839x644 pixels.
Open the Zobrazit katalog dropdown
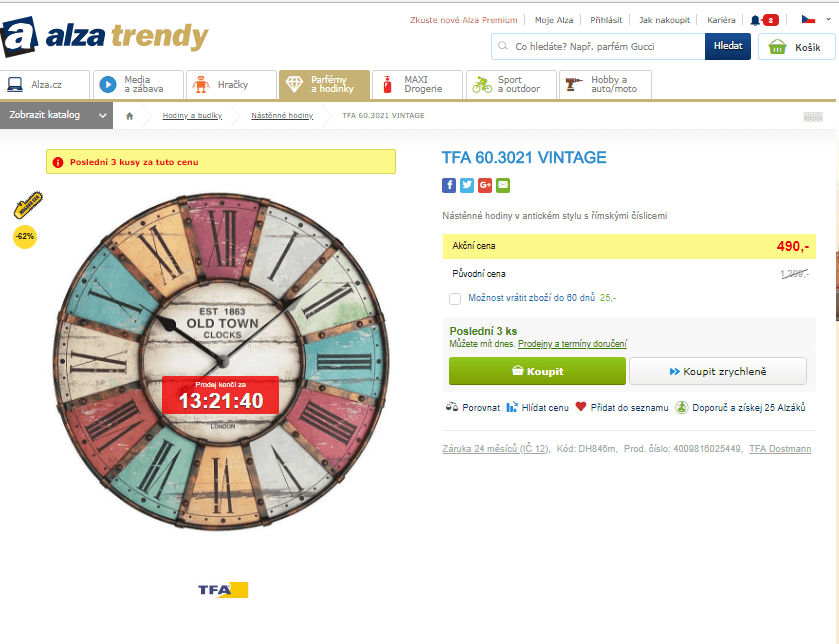[x=55, y=115]
